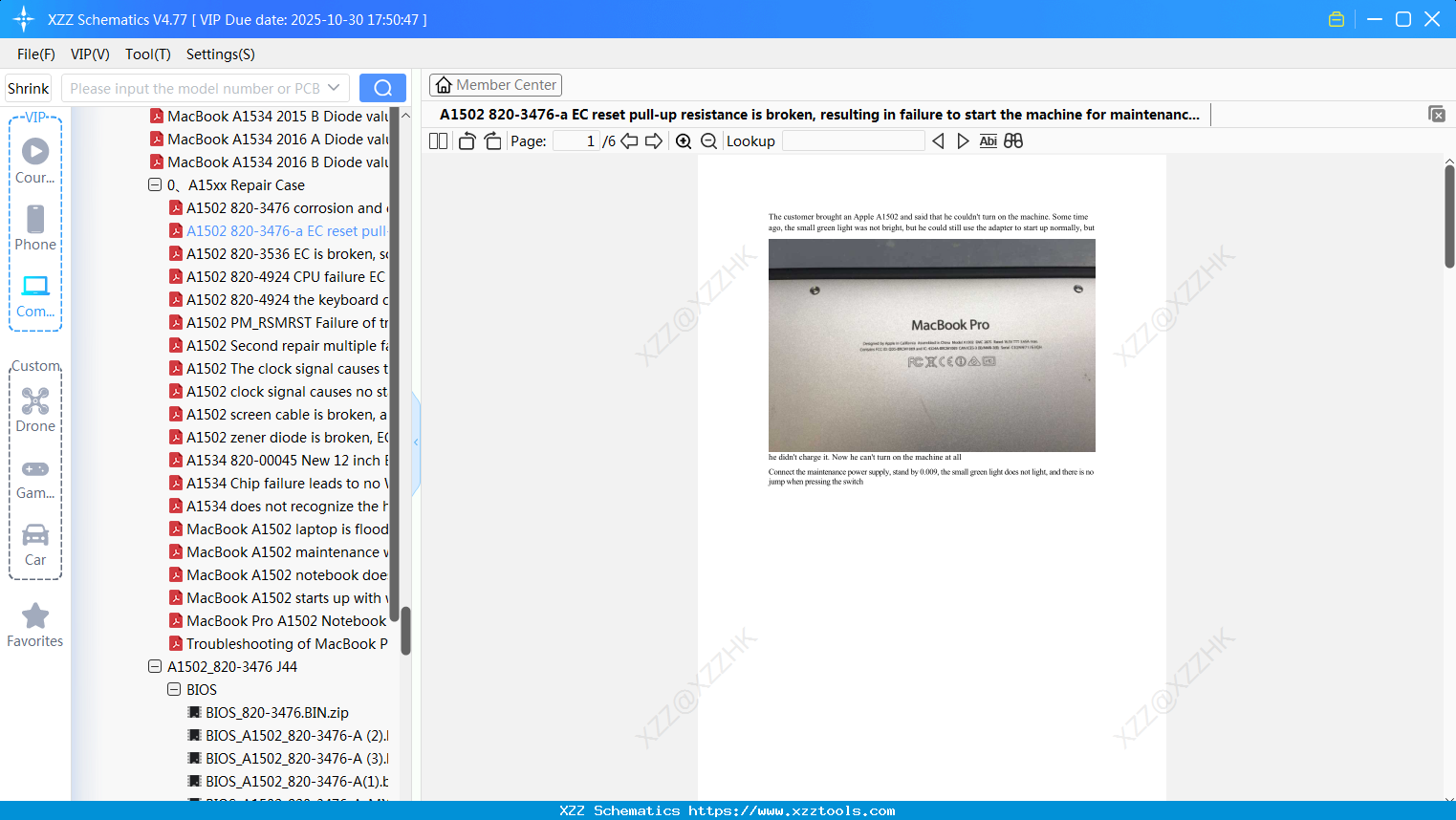Open A1534 does not recognize case
Viewport: 1456px width, 820px height.
[278, 507]
